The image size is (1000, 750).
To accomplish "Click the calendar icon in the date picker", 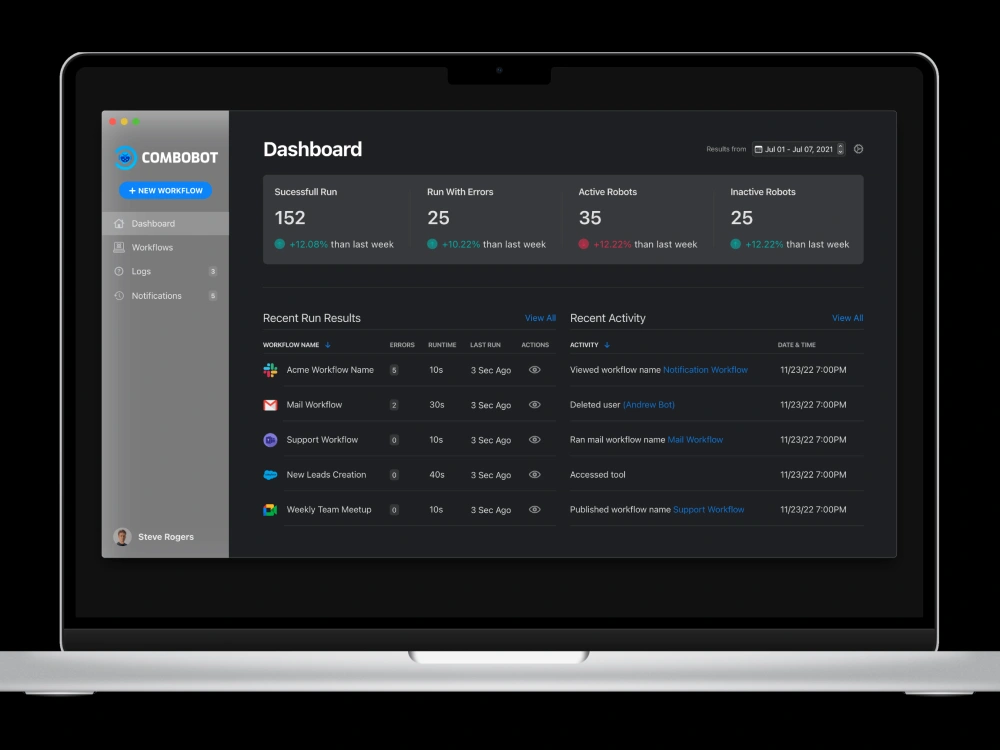I will pos(758,148).
